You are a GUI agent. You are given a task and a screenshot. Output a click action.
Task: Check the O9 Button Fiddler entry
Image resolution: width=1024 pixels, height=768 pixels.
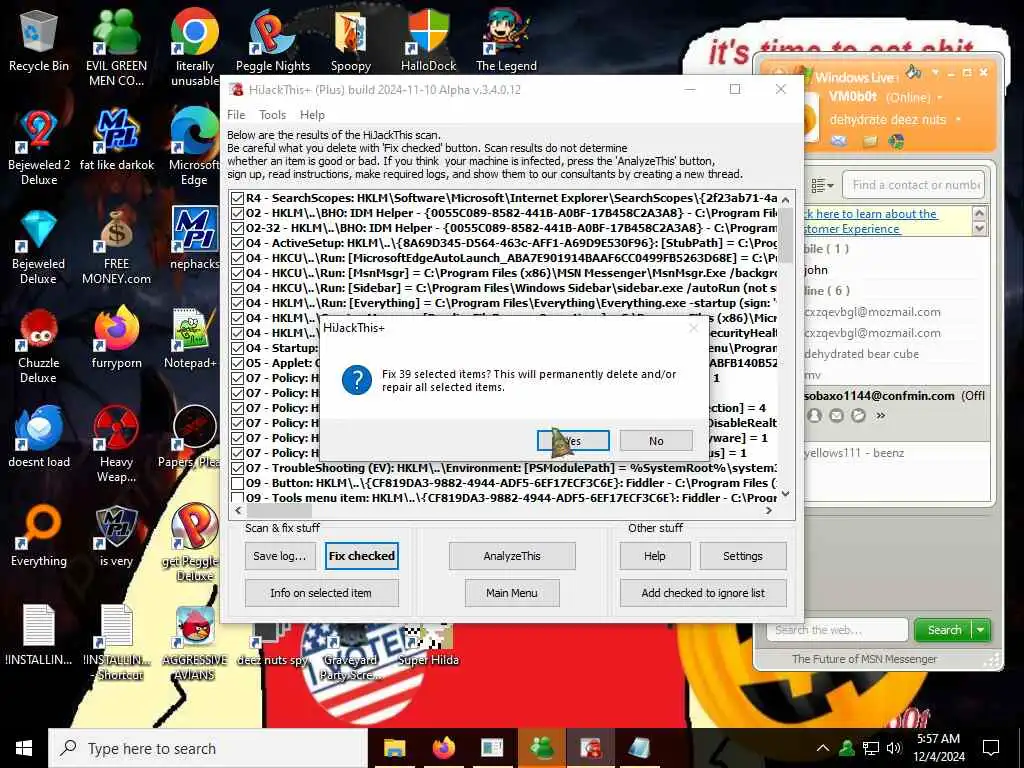237,484
